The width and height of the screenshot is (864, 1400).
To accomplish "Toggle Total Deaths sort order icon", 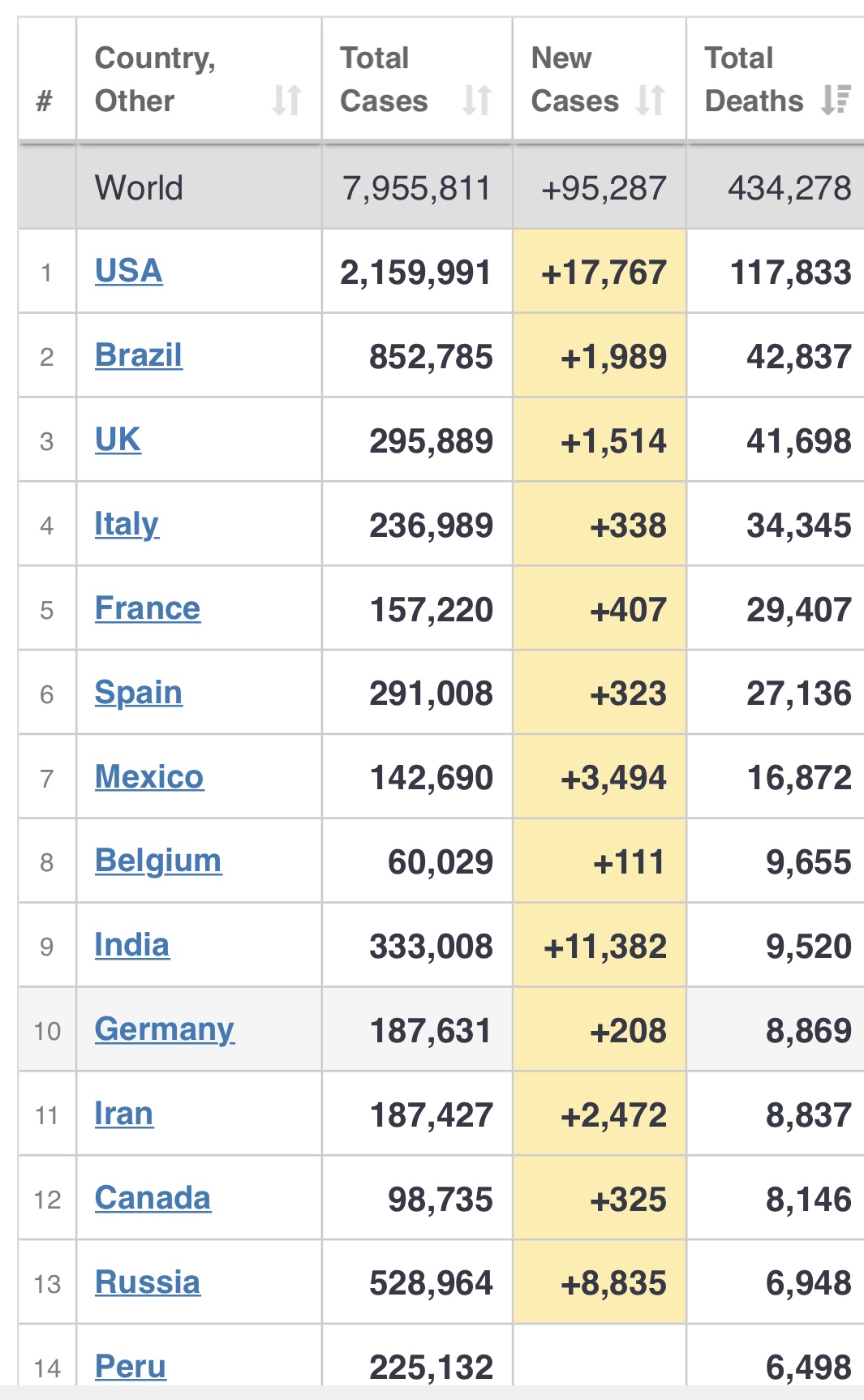I will (x=836, y=101).
